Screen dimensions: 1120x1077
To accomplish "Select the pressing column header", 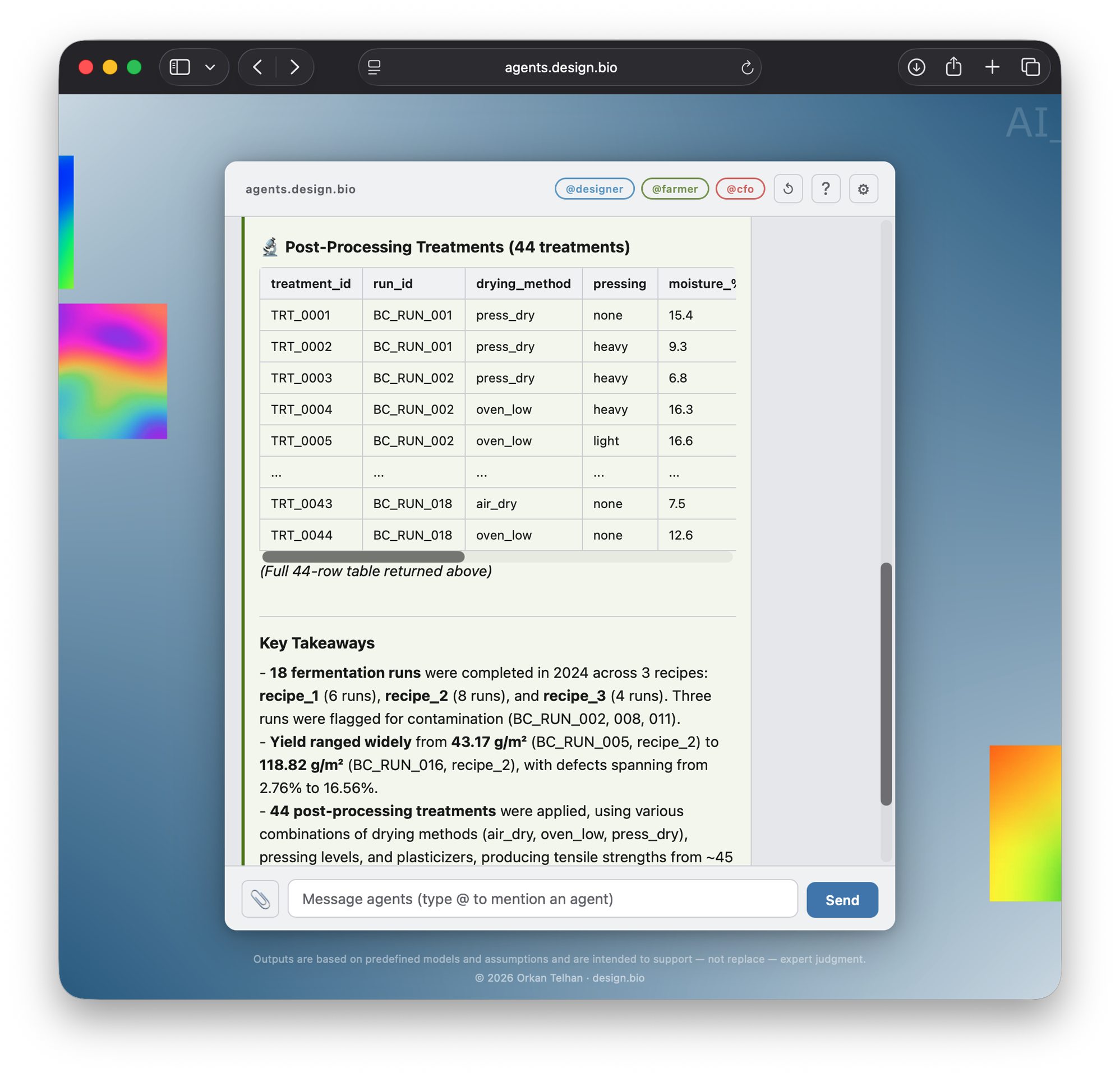I will (620, 283).
